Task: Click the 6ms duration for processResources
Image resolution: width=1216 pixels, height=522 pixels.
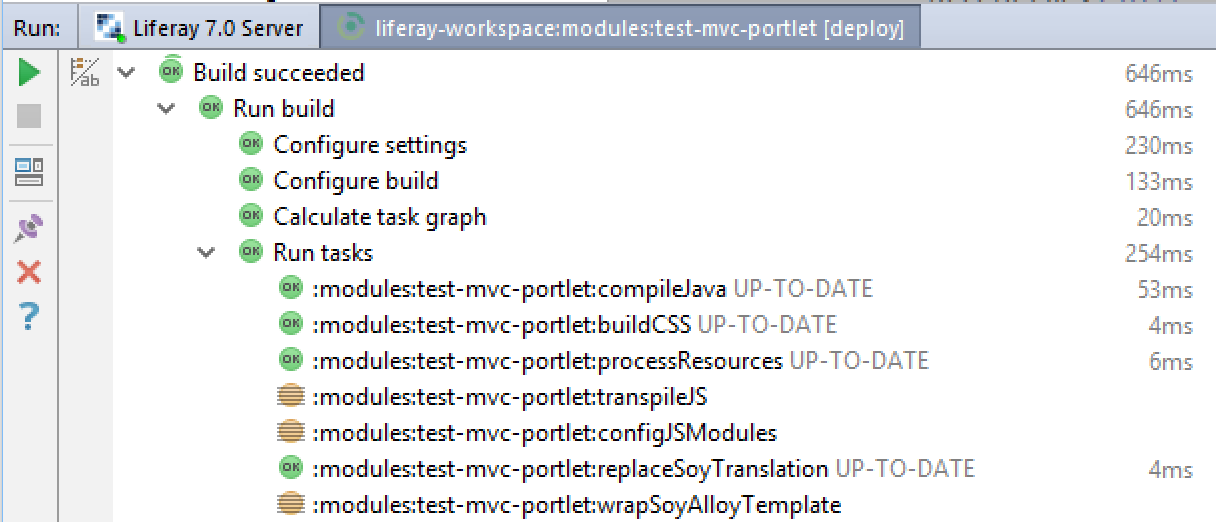Action: coord(1171,362)
